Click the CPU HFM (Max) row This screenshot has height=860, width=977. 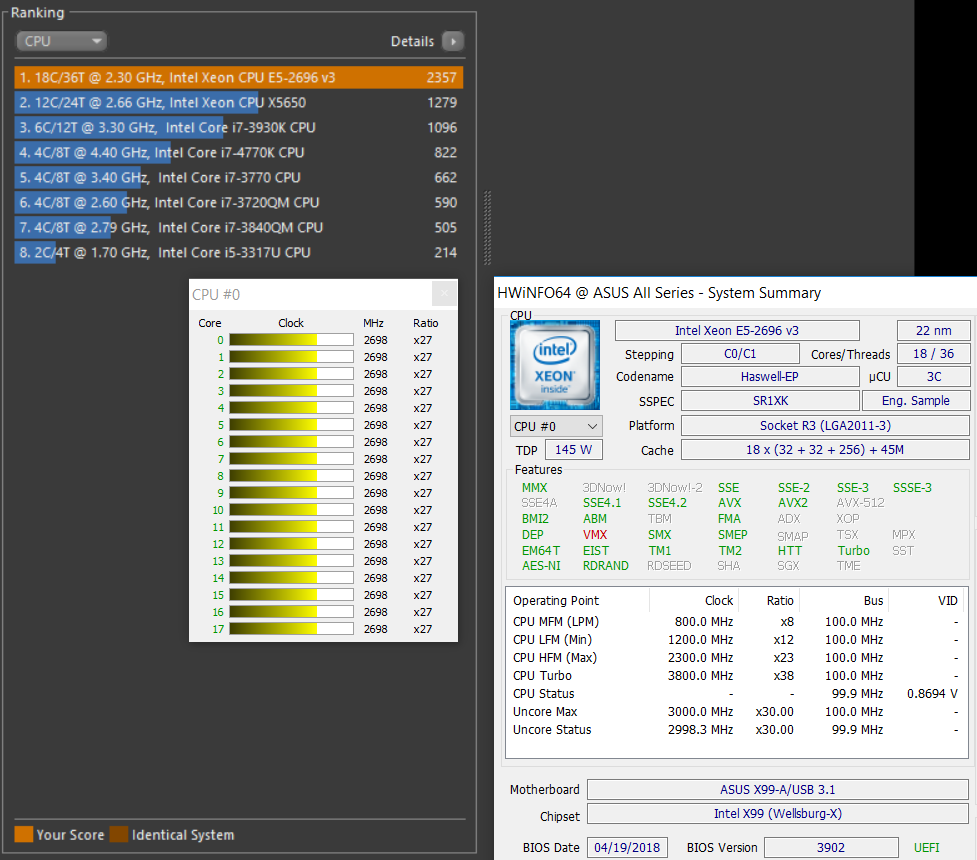coord(735,657)
